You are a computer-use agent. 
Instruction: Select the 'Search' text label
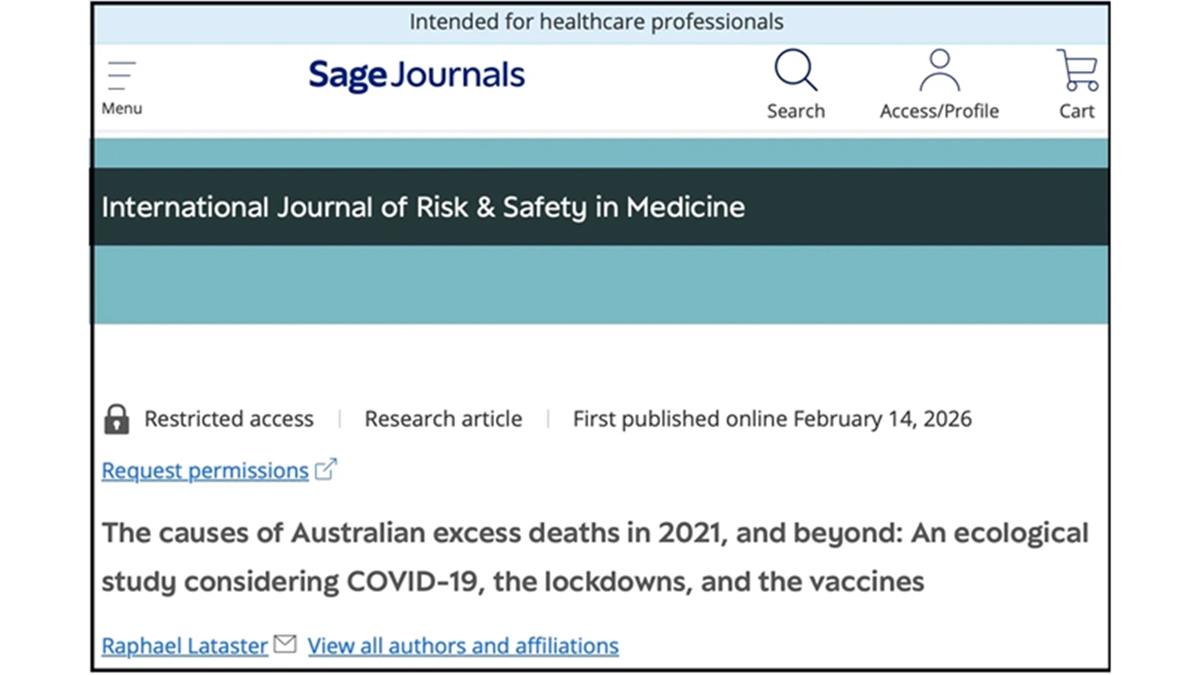795,111
